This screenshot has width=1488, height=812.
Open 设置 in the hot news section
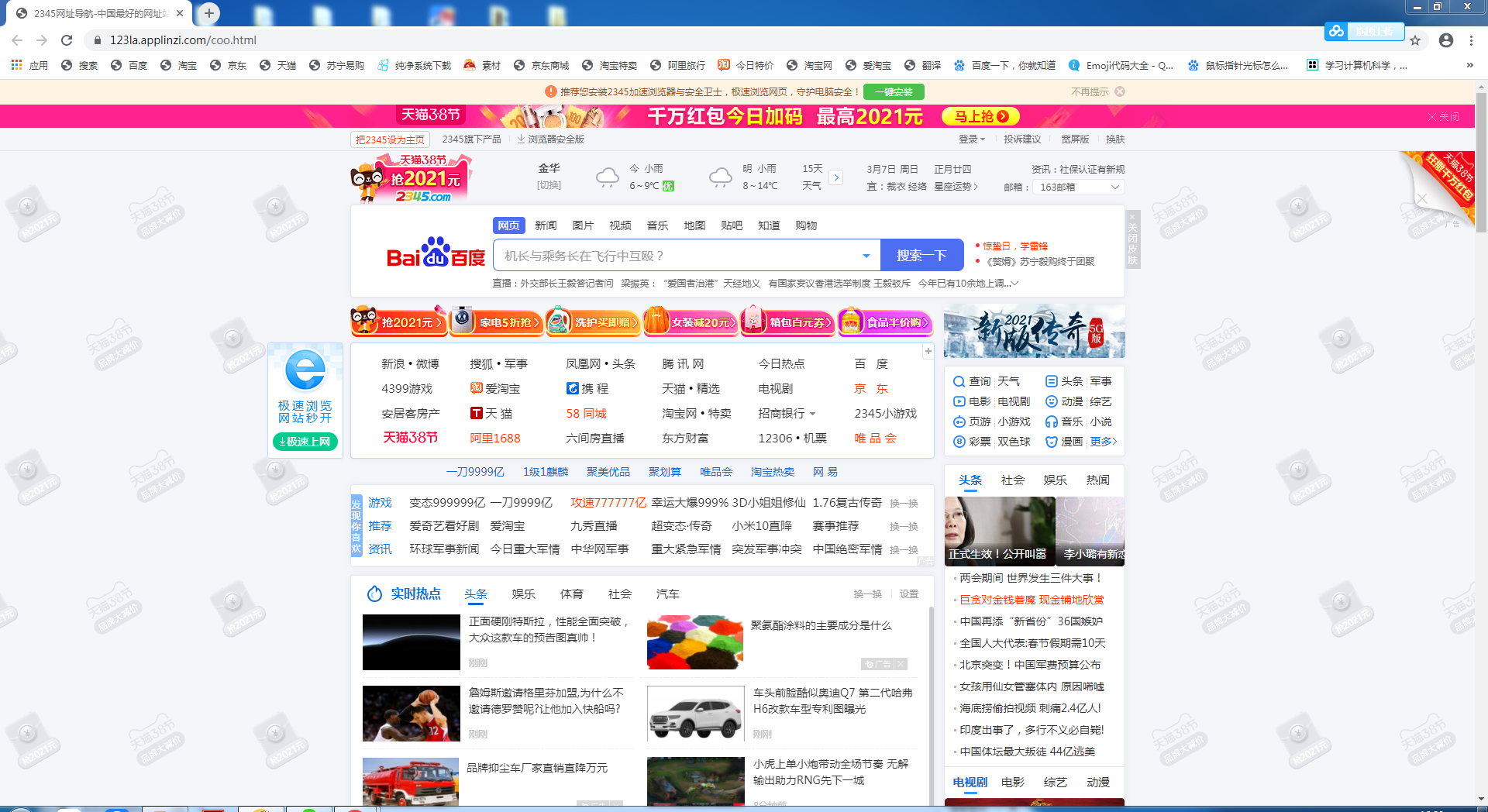pos(909,594)
